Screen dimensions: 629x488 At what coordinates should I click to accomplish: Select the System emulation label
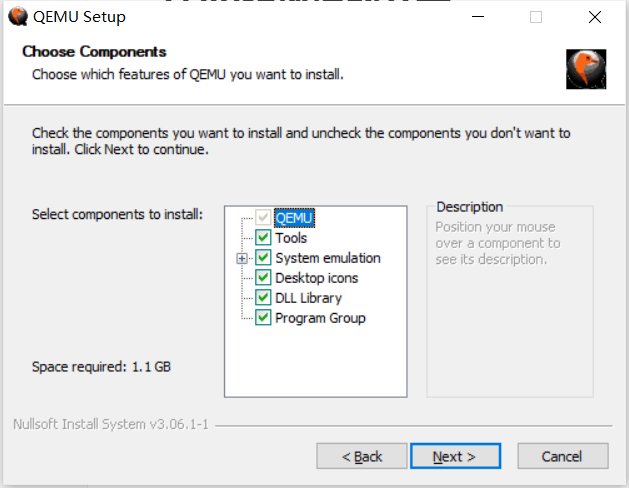(x=328, y=258)
